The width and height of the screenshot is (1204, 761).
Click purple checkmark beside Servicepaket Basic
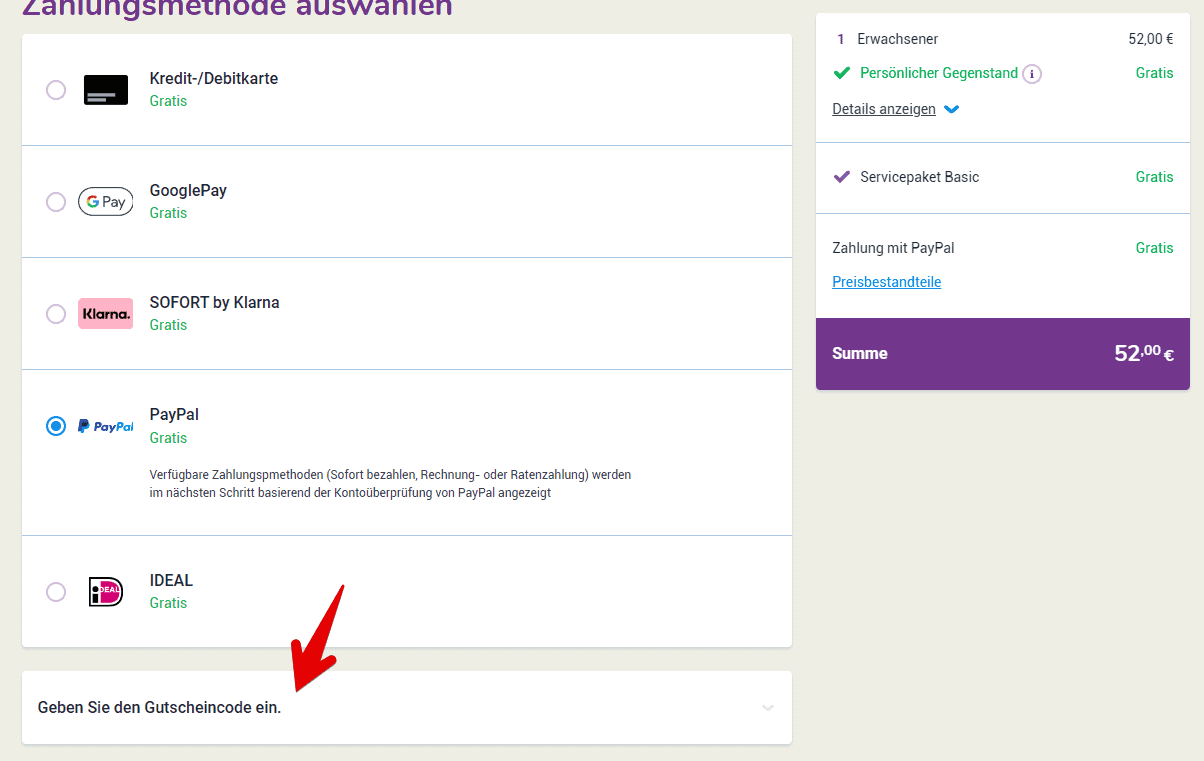pos(842,177)
